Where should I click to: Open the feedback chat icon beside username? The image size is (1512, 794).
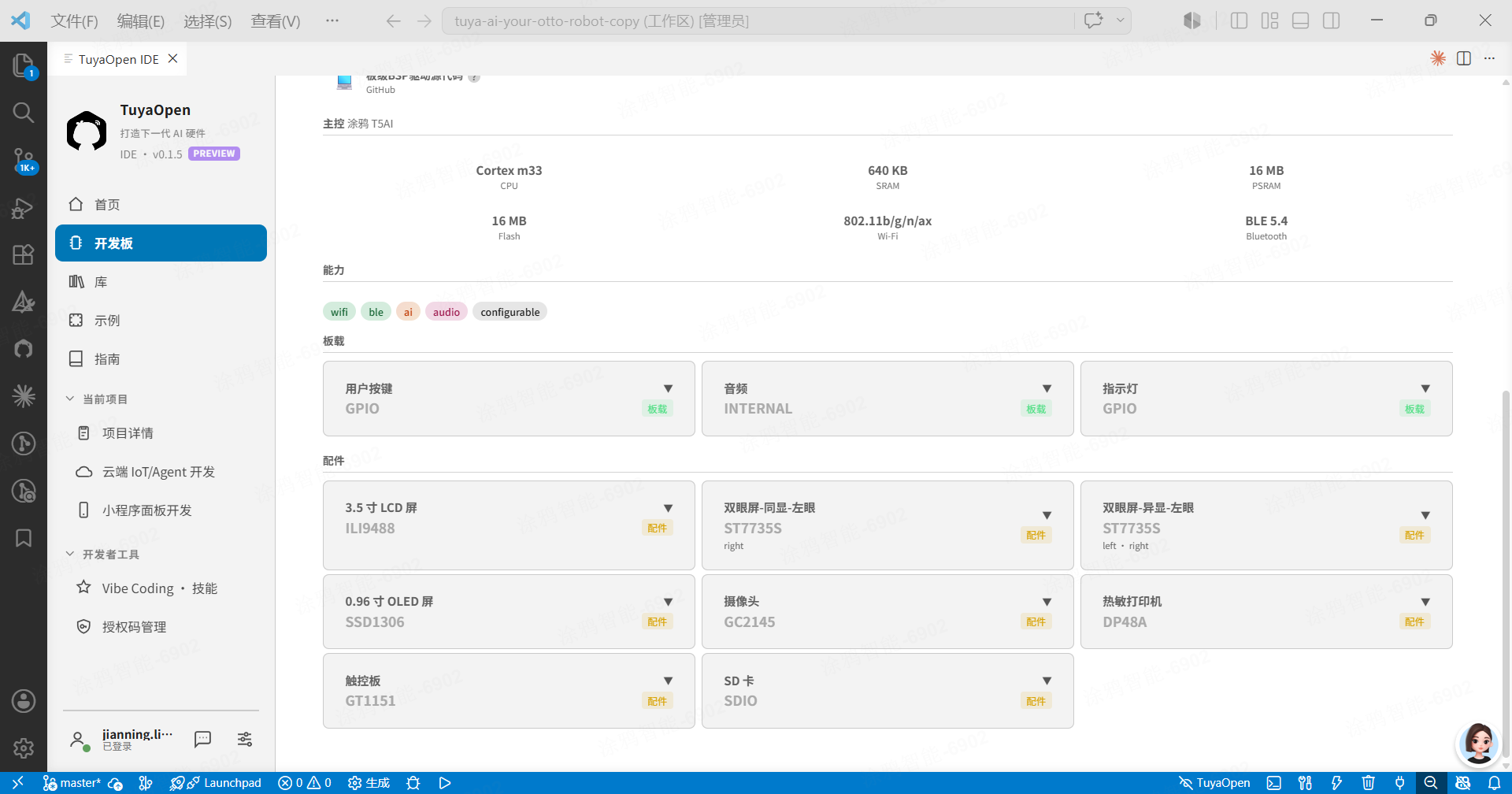tap(202, 739)
